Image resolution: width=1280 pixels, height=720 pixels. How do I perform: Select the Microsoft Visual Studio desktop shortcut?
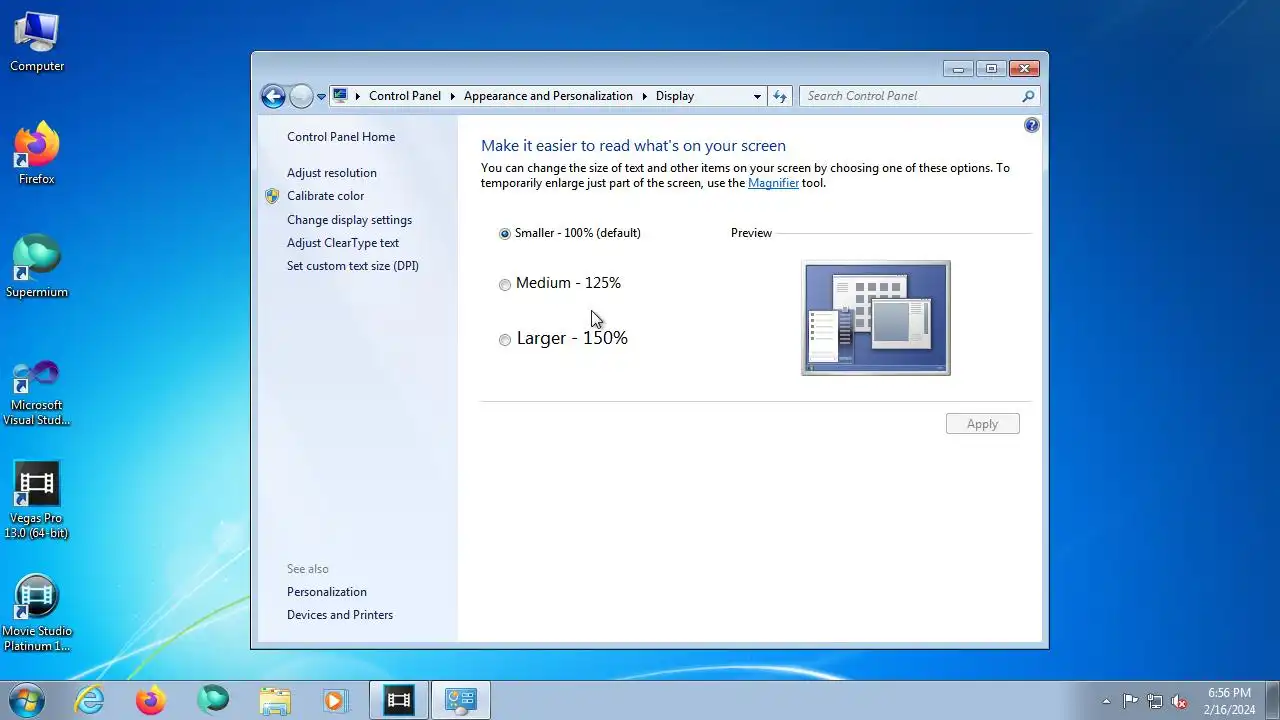pyautogui.click(x=37, y=393)
